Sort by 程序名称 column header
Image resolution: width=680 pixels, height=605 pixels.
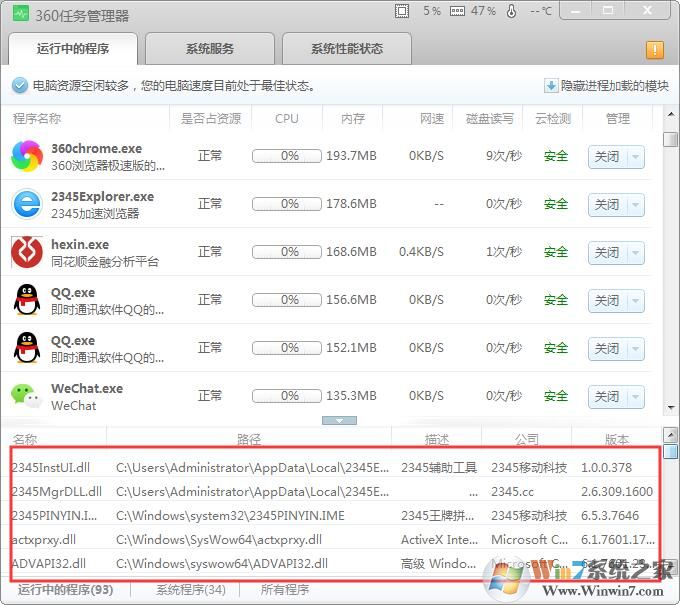coord(37,118)
